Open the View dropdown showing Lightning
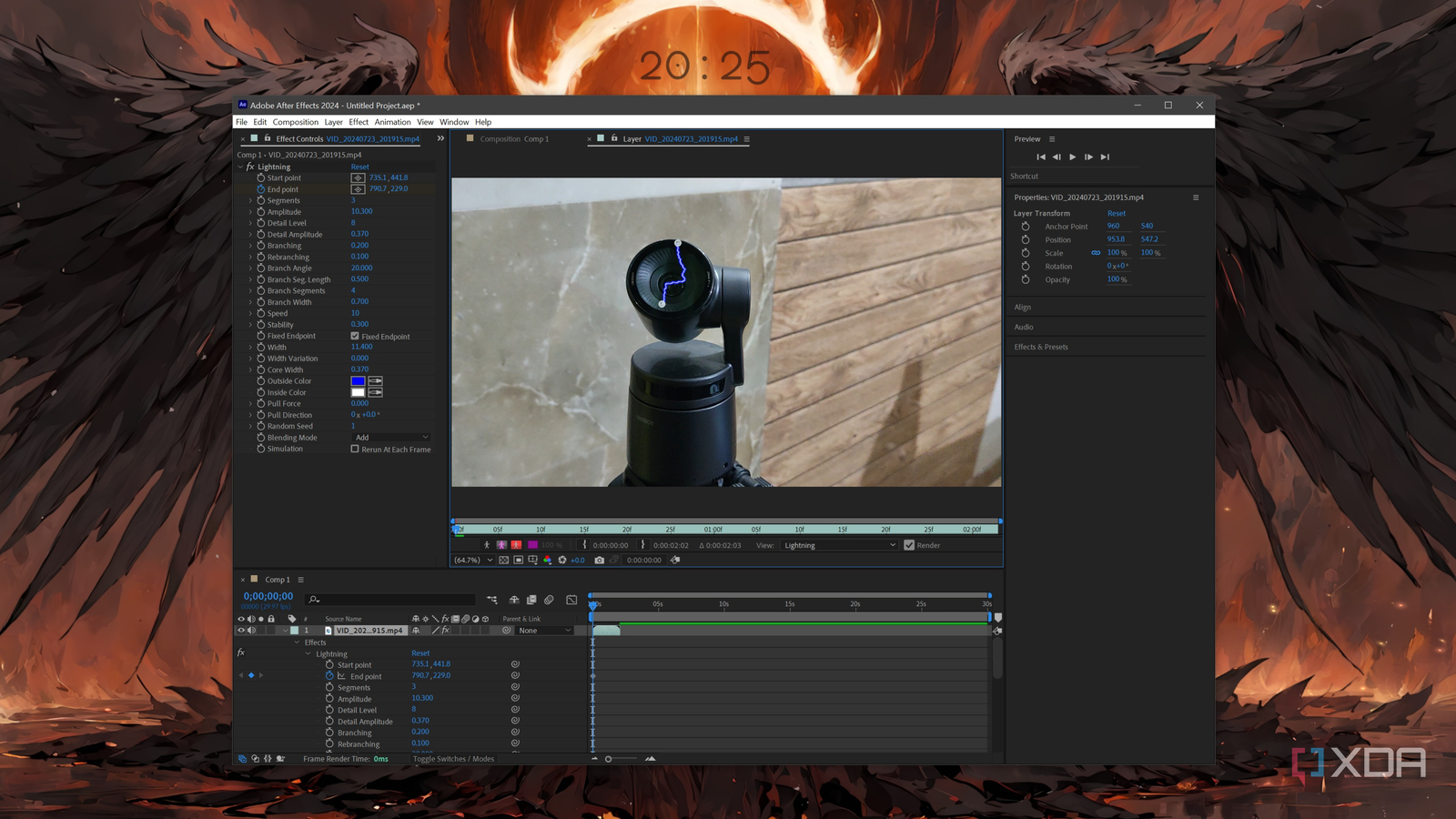The image size is (1456, 819). (839, 546)
